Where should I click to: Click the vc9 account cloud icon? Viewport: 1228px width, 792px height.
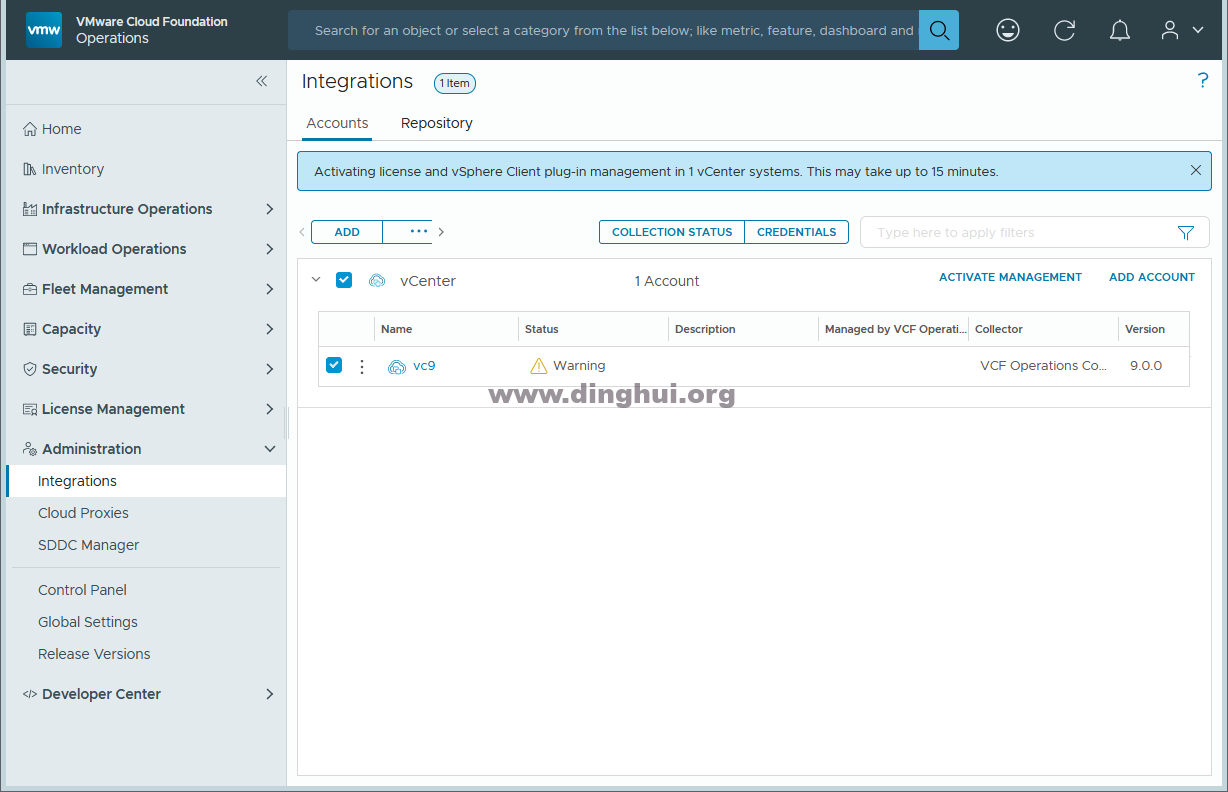coord(396,366)
